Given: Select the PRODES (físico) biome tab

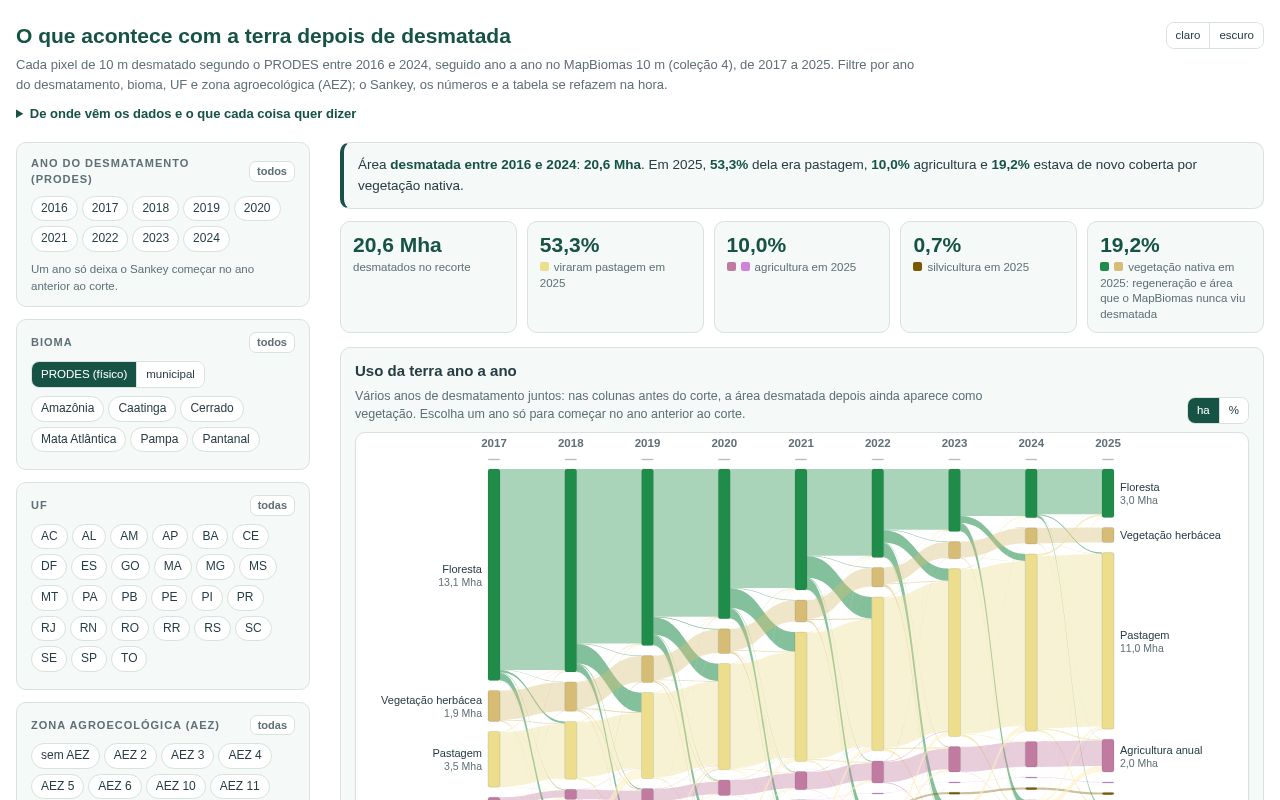Looking at the screenshot, I should pos(84,374).
